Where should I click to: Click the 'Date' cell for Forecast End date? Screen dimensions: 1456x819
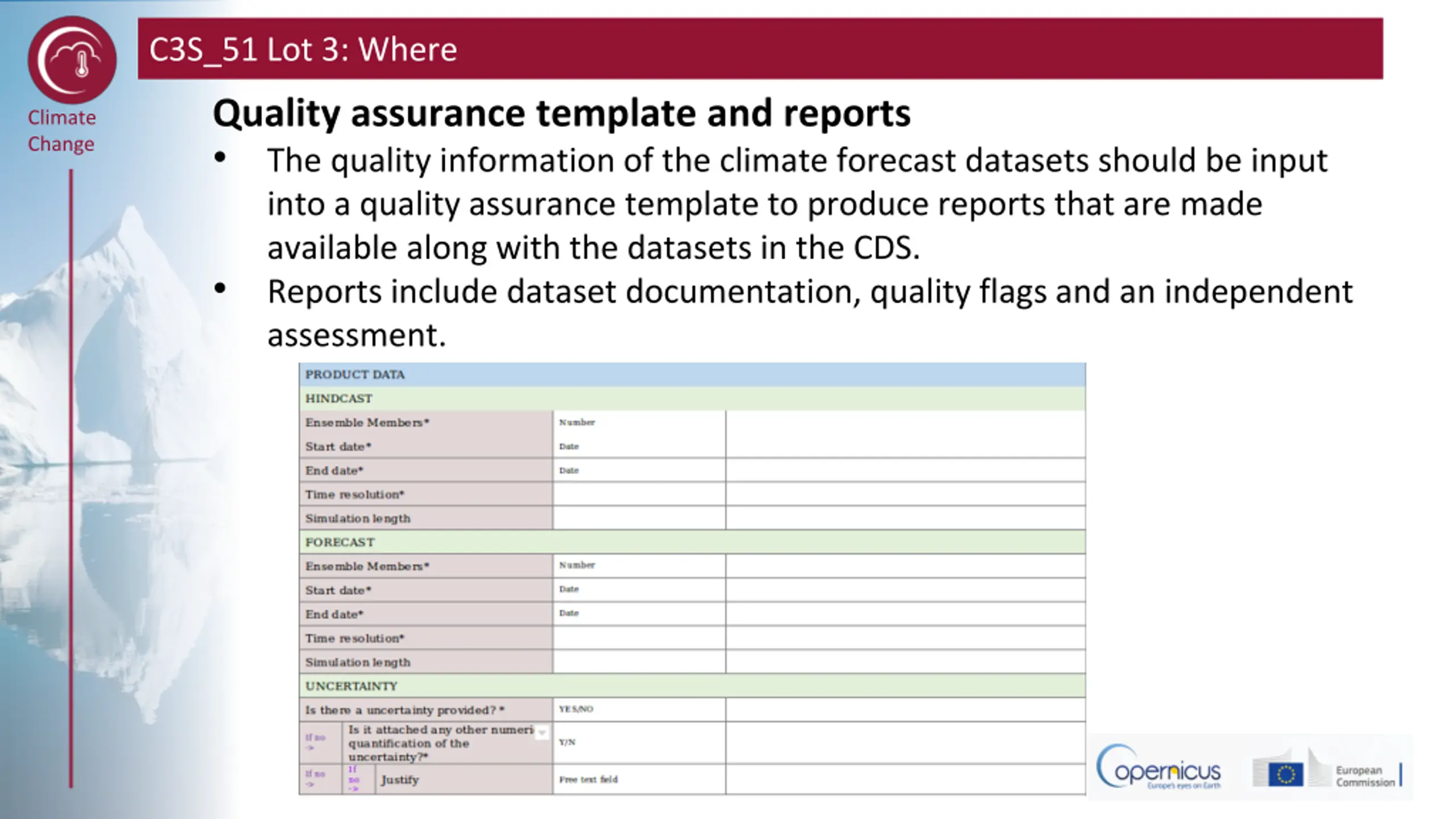pyautogui.click(x=639, y=614)
